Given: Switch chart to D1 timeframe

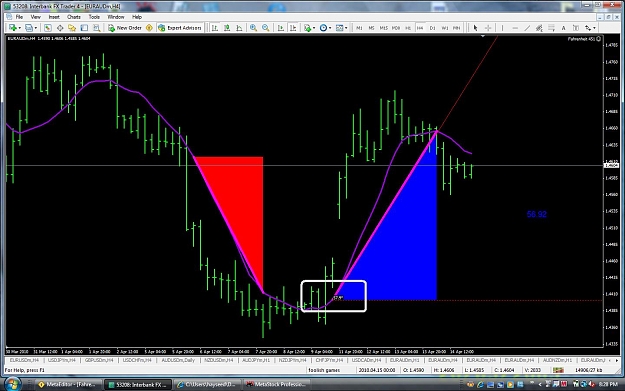Looking at the screenshot, I should click(x=432, y=28).
